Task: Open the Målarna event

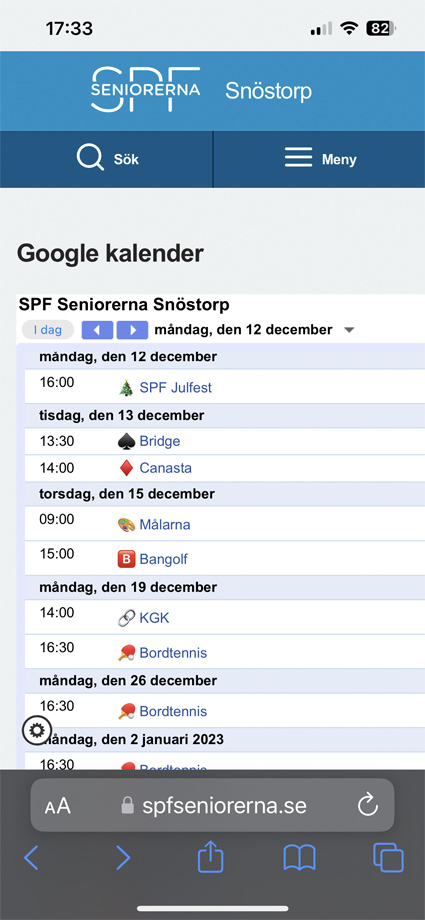Action: pyautogui.click(x=164, y=525)
